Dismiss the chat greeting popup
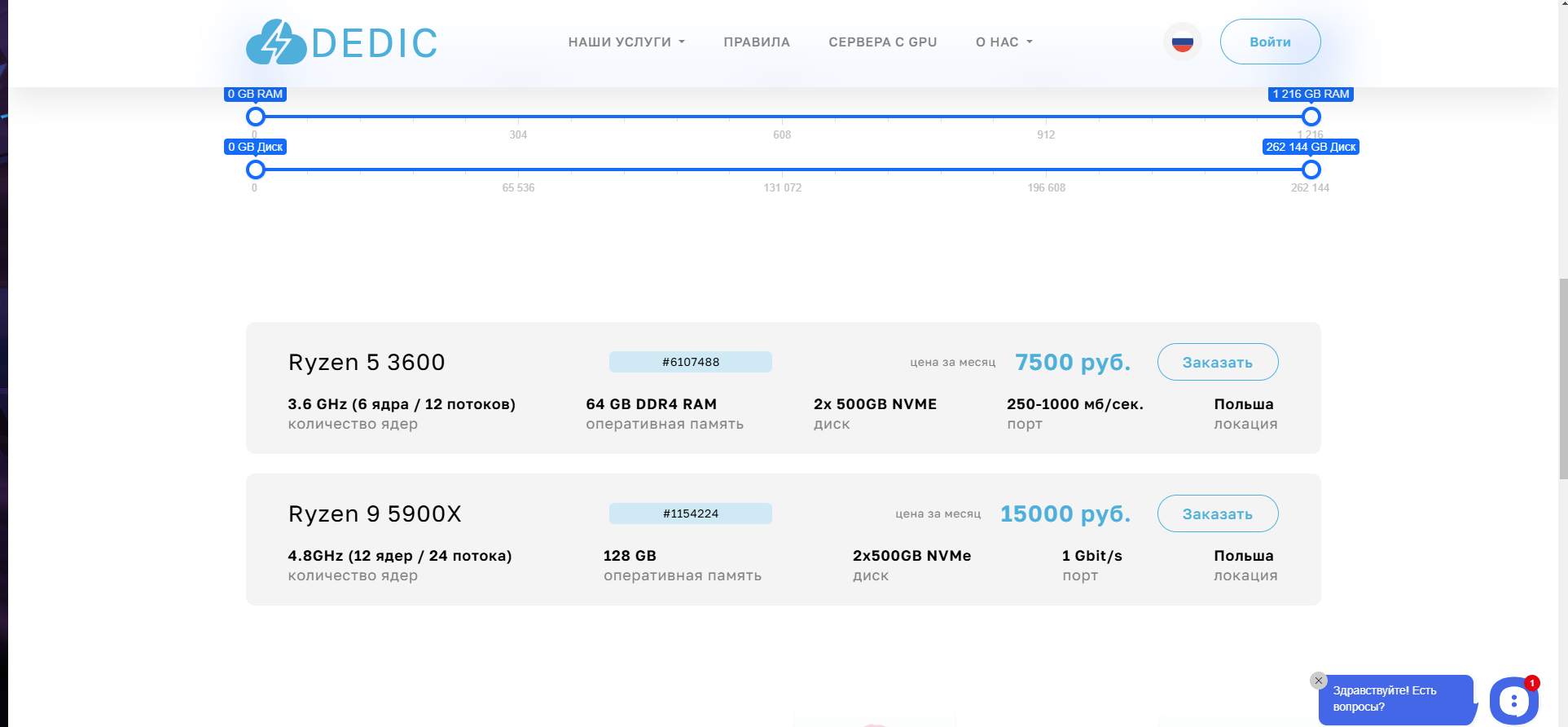This screenshot has height=727, width=1568. pos(1318,681)
